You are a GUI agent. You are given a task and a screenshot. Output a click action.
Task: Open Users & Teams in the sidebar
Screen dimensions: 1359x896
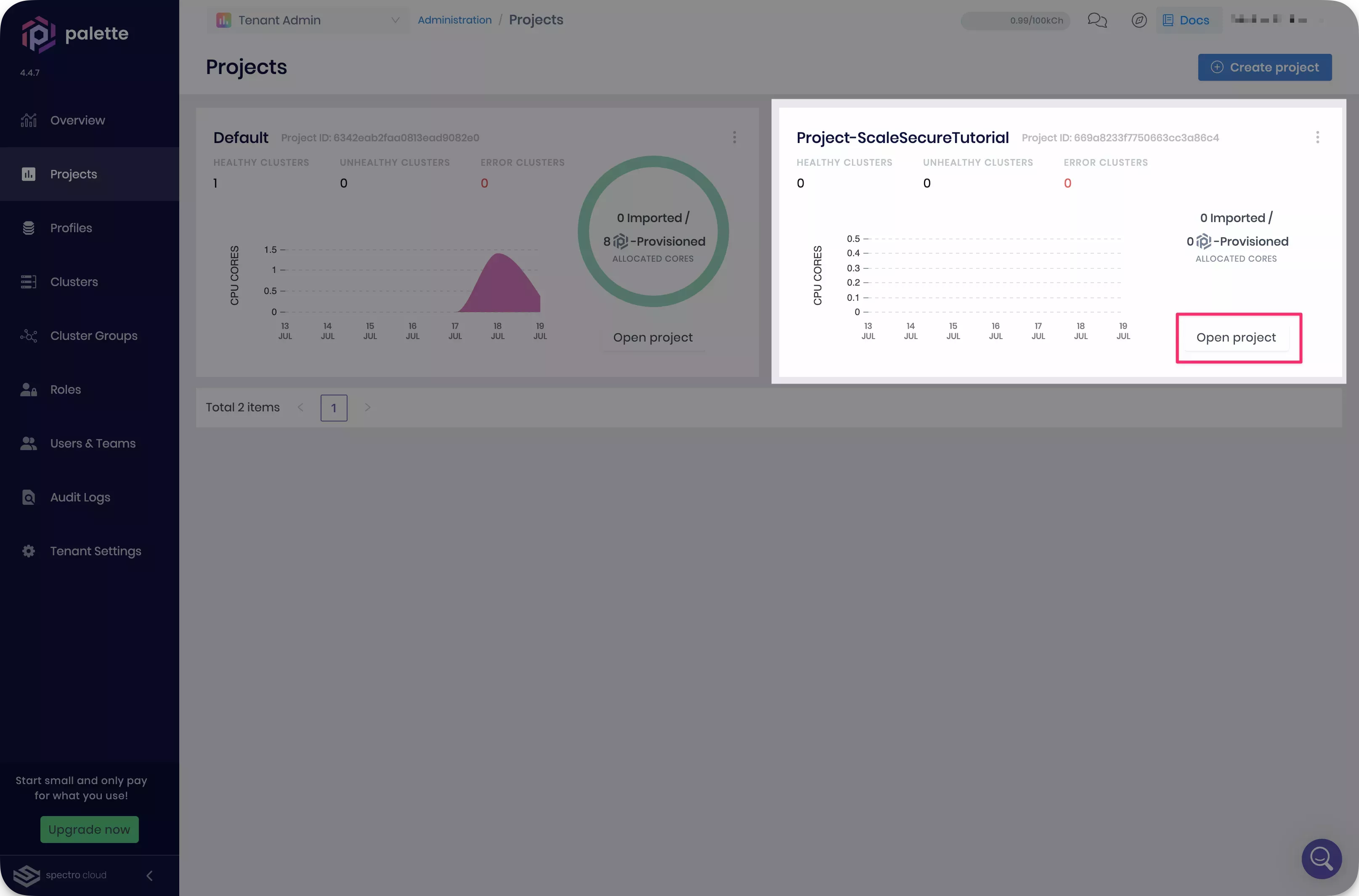(x=93, y=443)
